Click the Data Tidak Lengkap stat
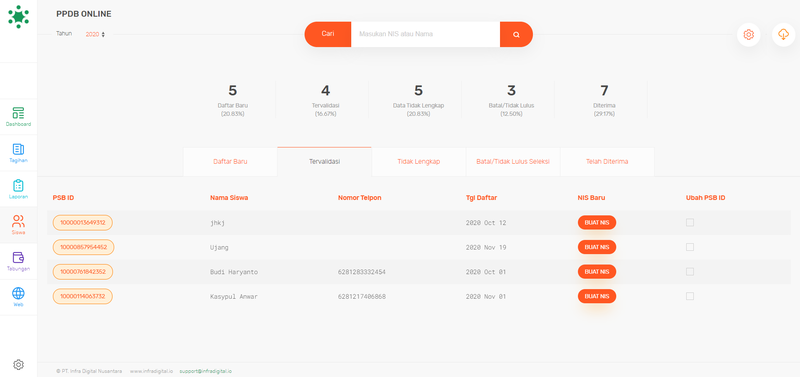 click(x=418, y=100)
